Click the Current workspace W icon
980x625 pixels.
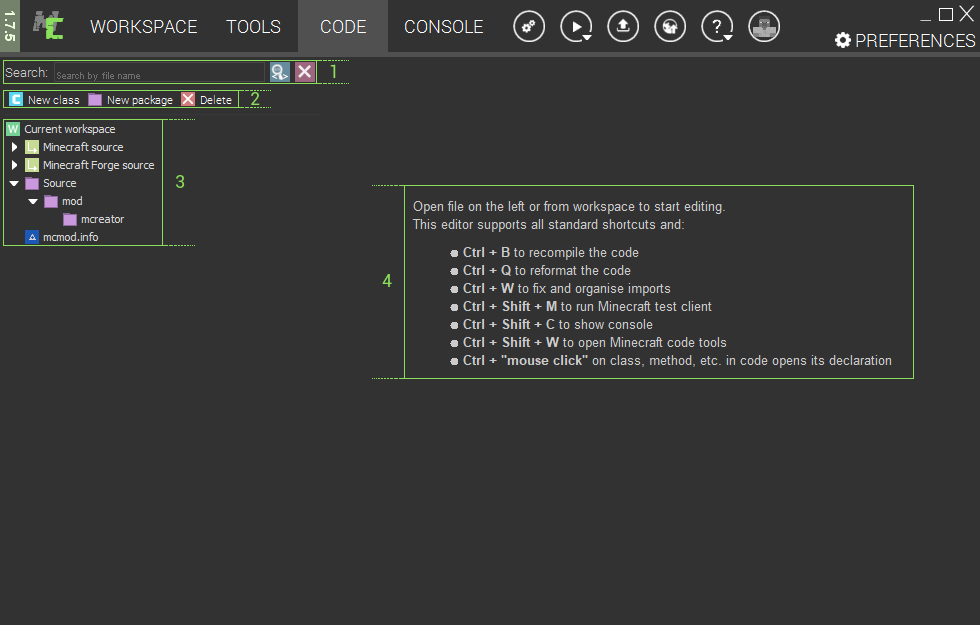coord(13,129)
